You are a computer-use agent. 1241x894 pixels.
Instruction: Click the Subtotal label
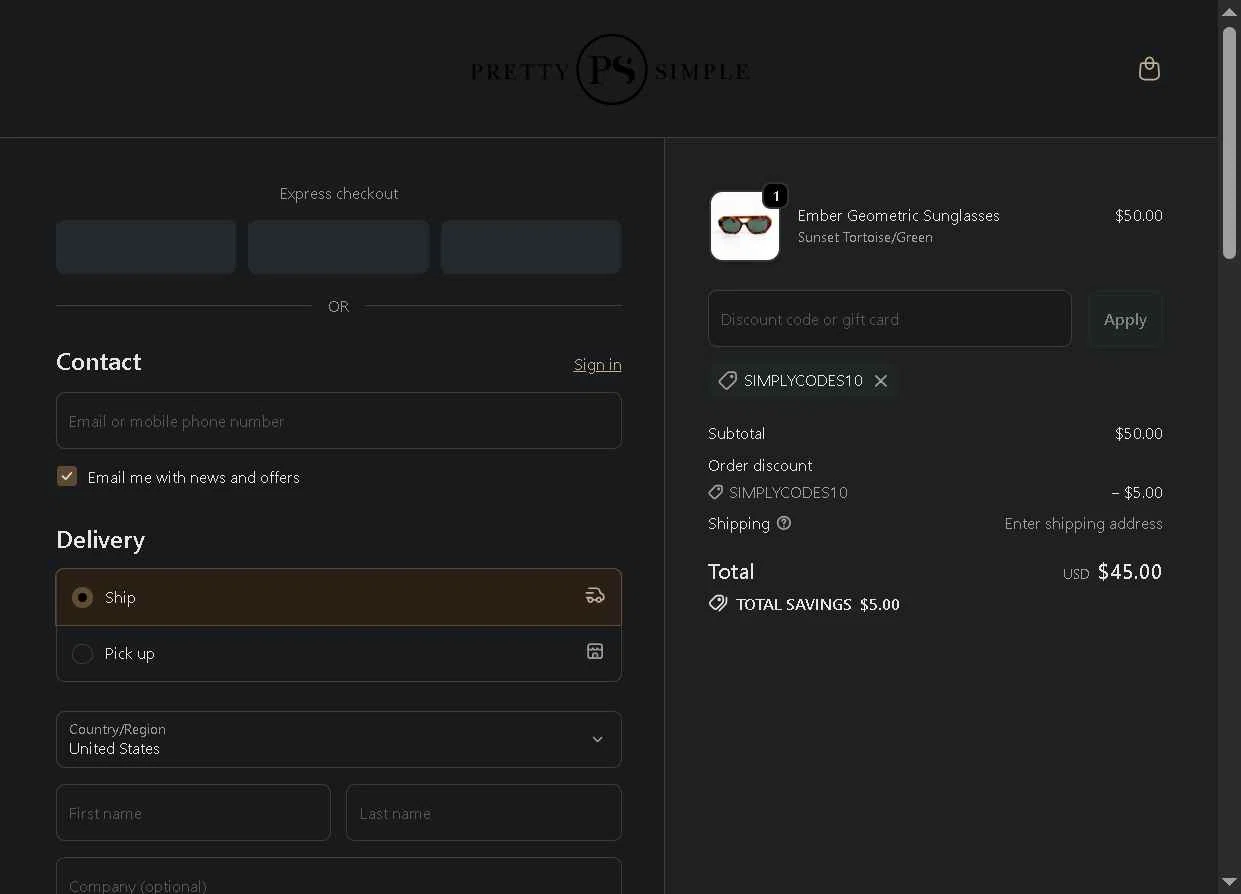[x=736, y=433]
